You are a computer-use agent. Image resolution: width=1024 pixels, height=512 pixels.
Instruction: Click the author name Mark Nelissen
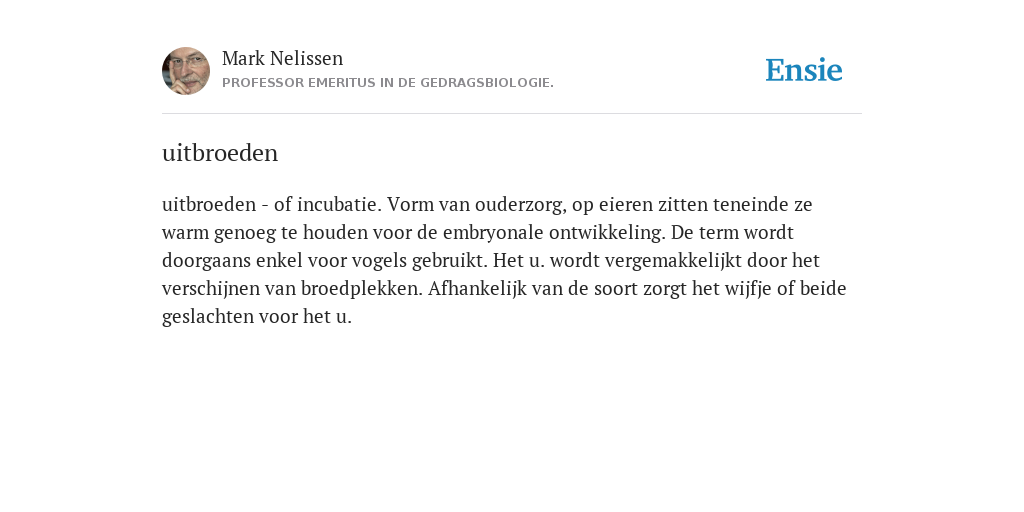[x=282, y=58]
